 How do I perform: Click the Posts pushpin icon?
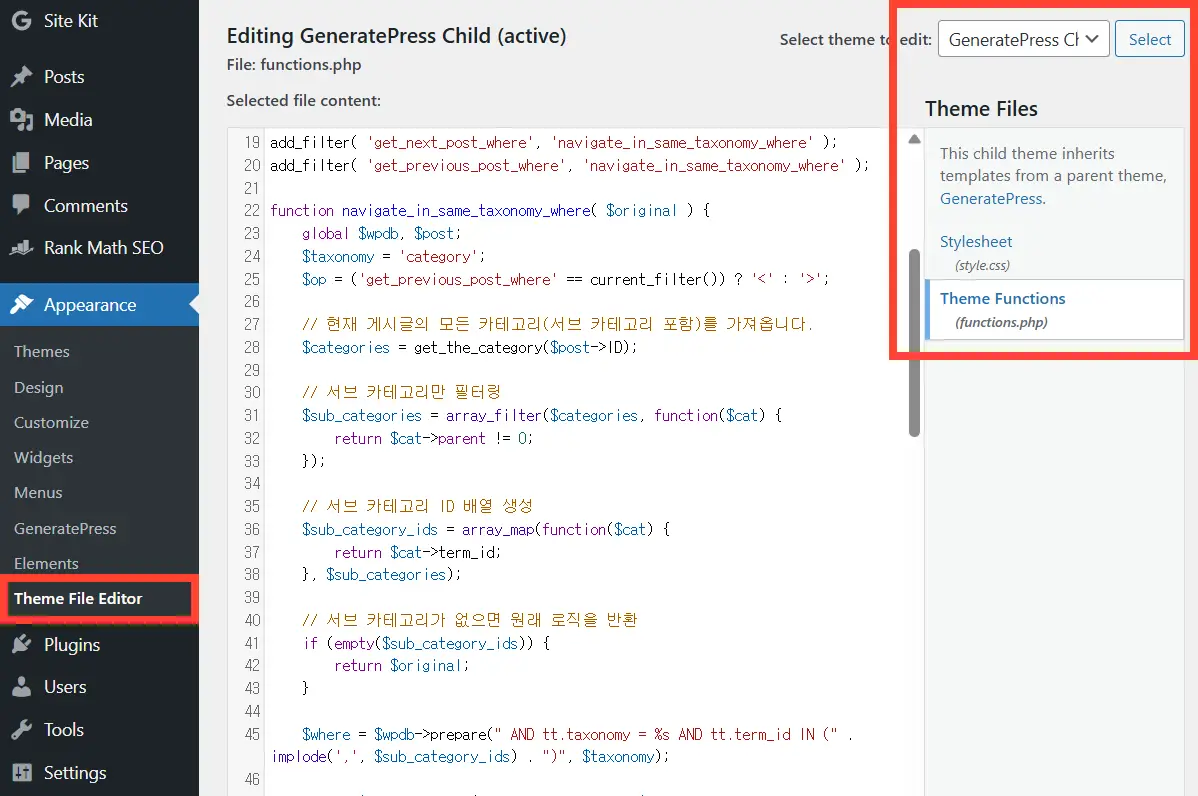[x=21, y=77]
